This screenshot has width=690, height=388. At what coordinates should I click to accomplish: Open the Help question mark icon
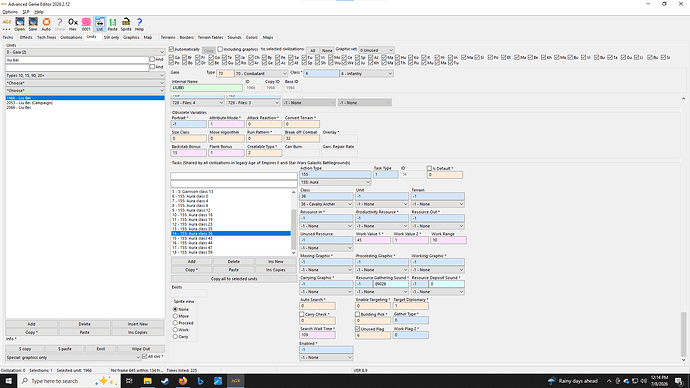(139, 24)
